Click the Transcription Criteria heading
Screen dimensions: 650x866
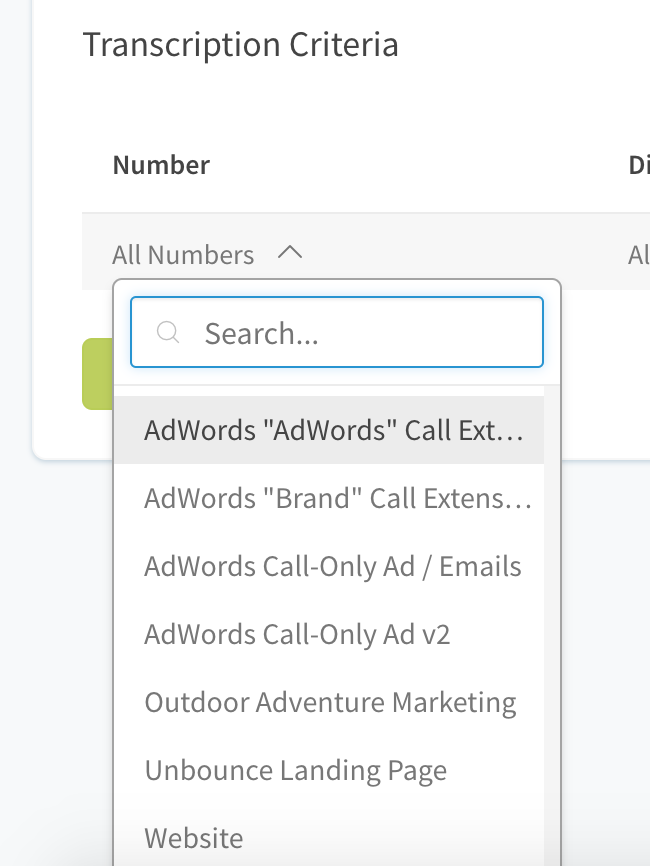click(x=241, y=44)
